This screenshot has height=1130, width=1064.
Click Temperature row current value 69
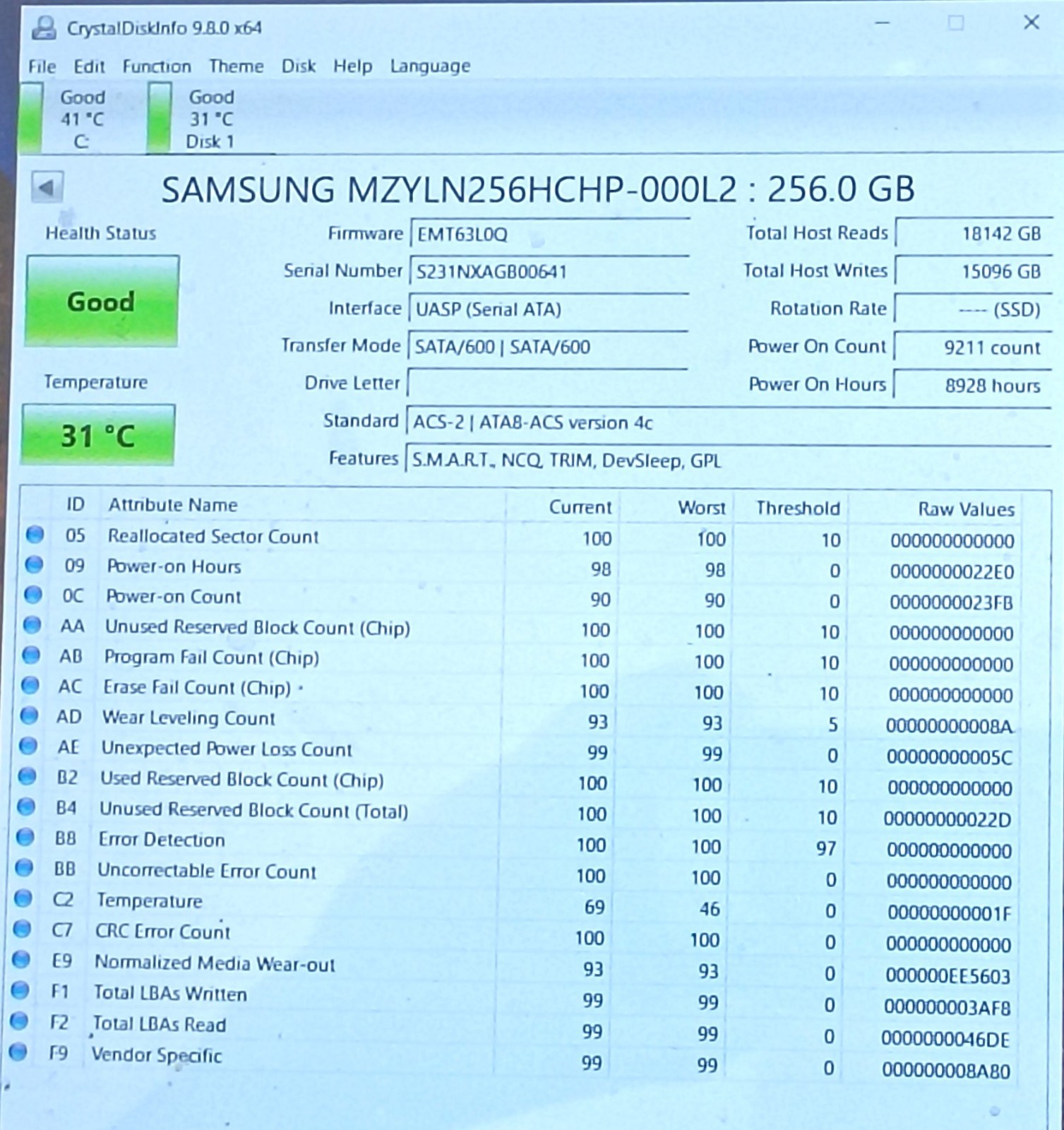click(594, 907)
